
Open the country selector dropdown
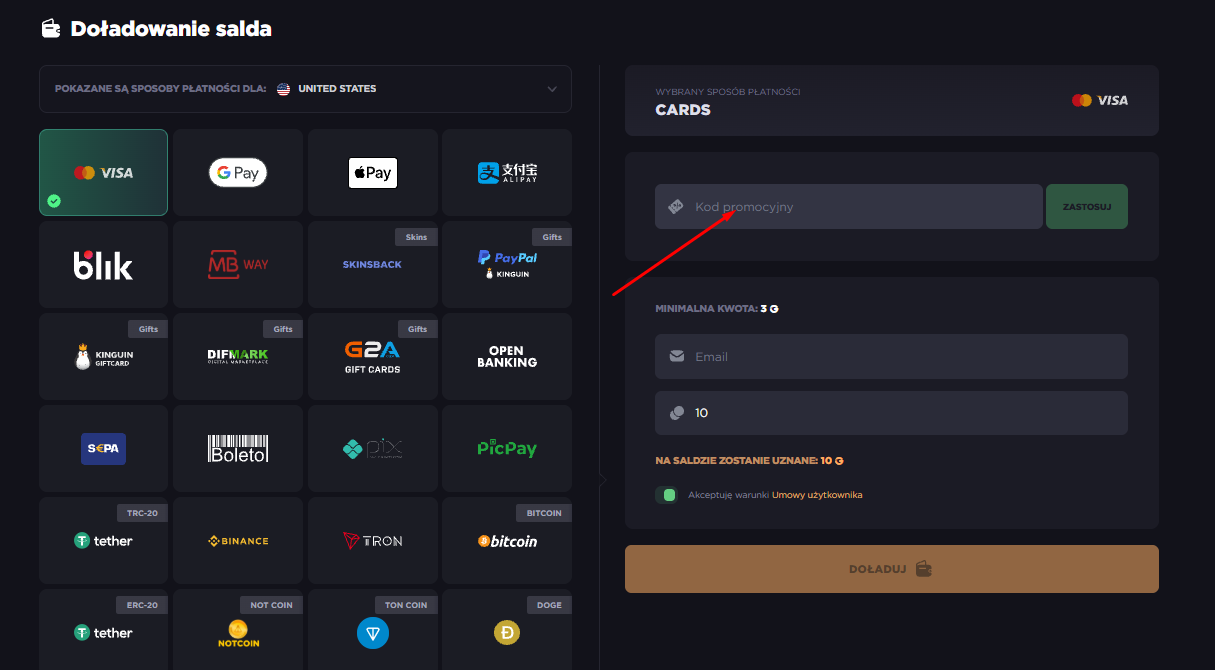click(305, 89)
